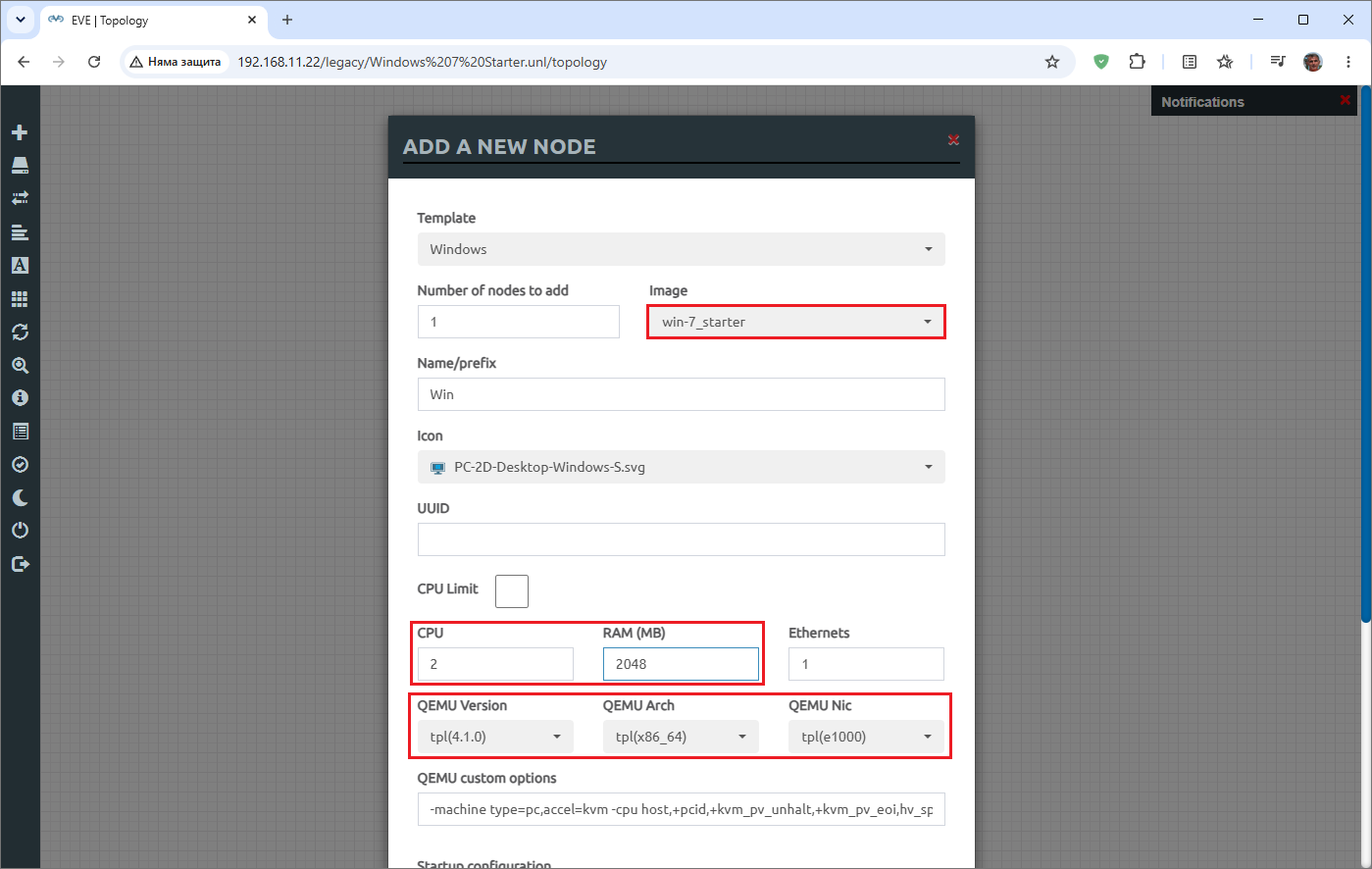Image resolution: width=1372 pixels, height=869 pixels.
Task: Open the green shield extension icon
Action: coord(1101,62)
